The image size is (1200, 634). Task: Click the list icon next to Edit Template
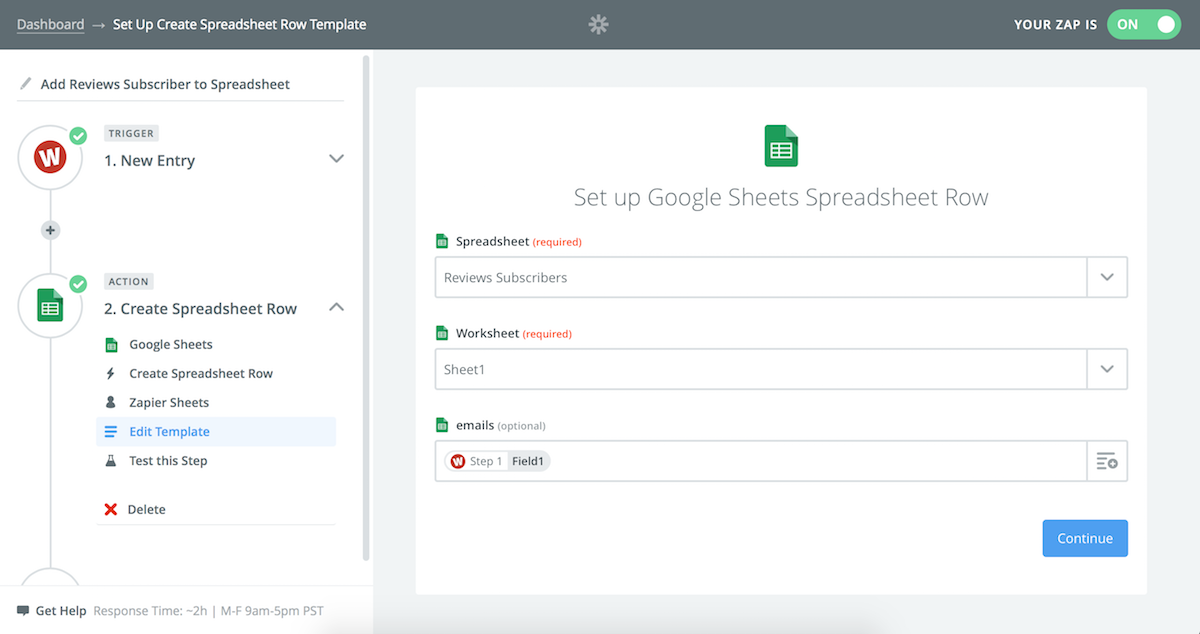click(111, 432)
